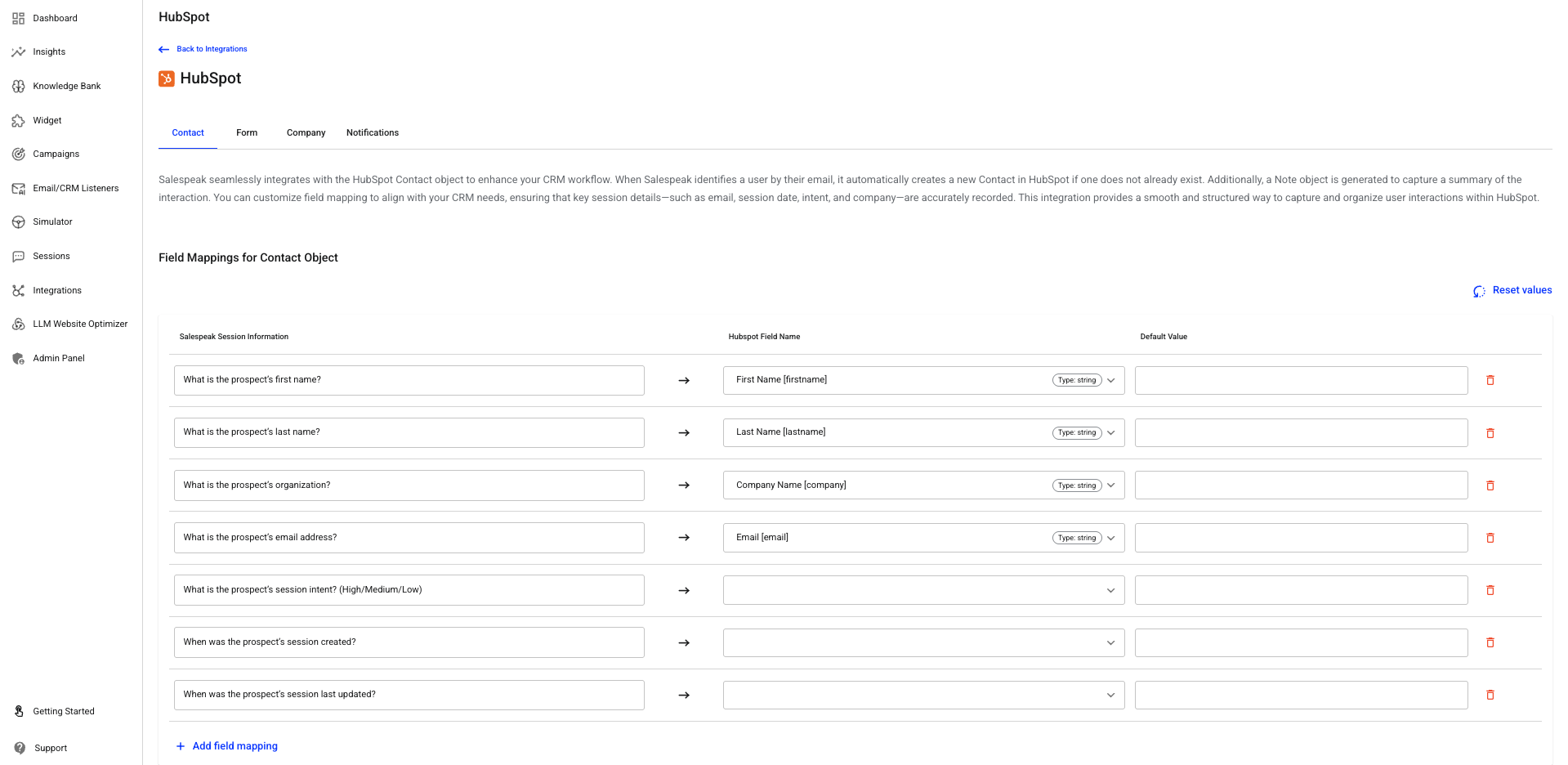The height and width of the screenshot is (765, 1568).
Task: Click the Reset values circular arrow icon
Action: click(1479, 291)
